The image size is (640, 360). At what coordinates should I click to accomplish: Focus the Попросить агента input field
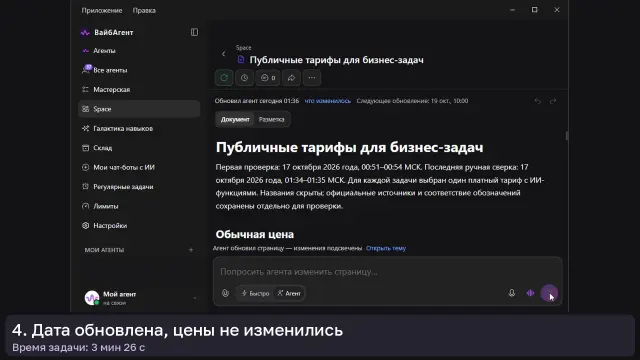click(x=387, y=272)
